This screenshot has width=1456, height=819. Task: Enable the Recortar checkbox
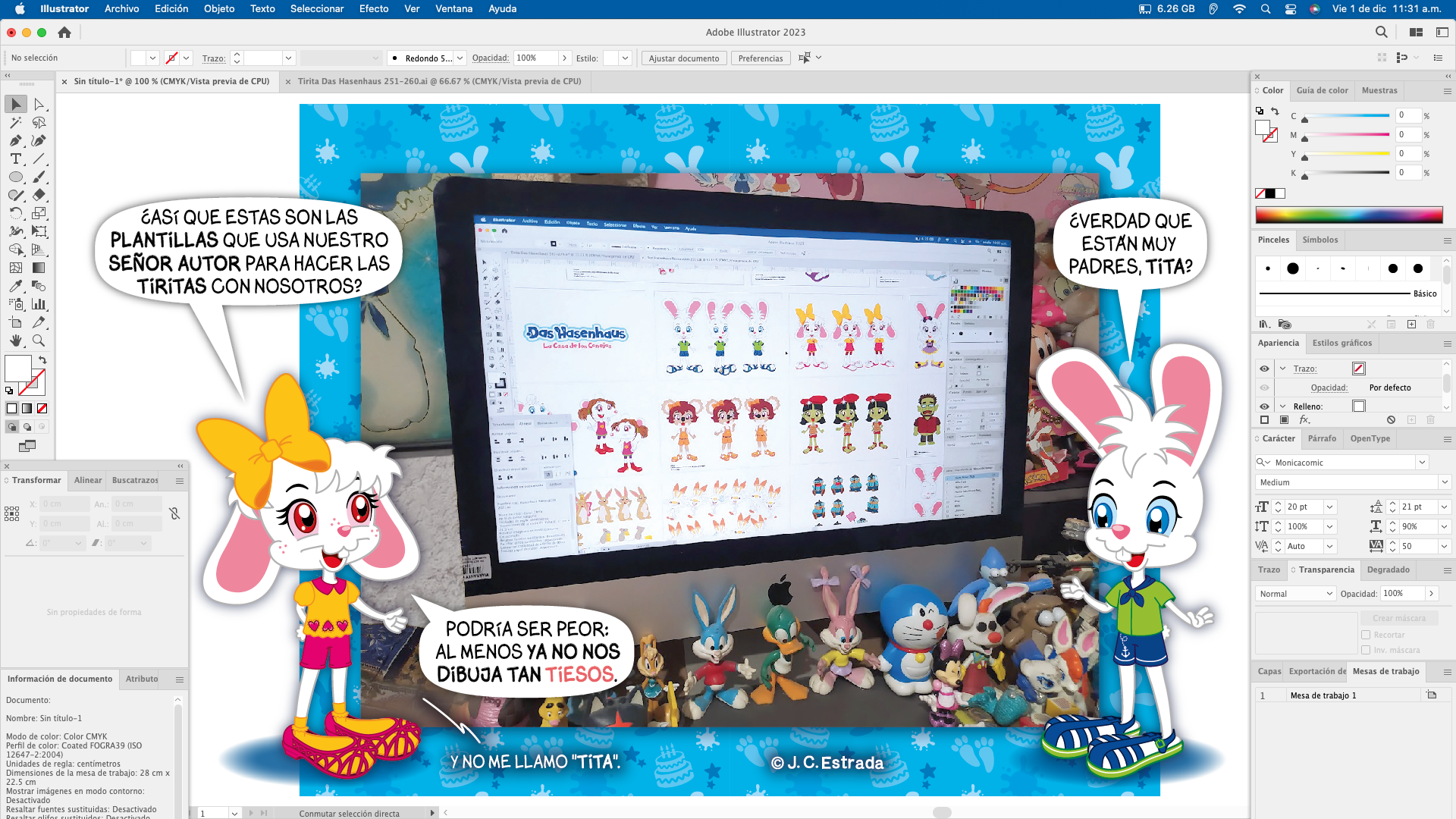(1366, 635)
